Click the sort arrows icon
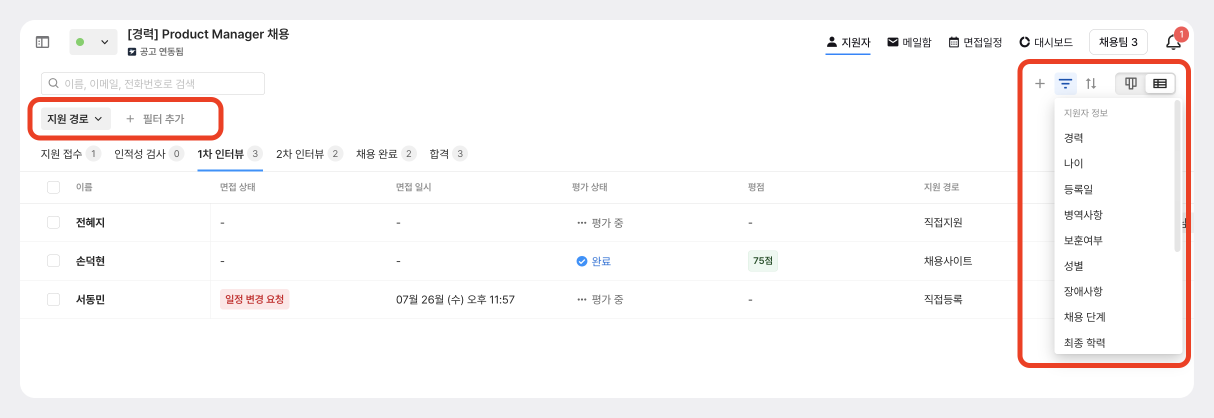 [x=1091, y=84]
